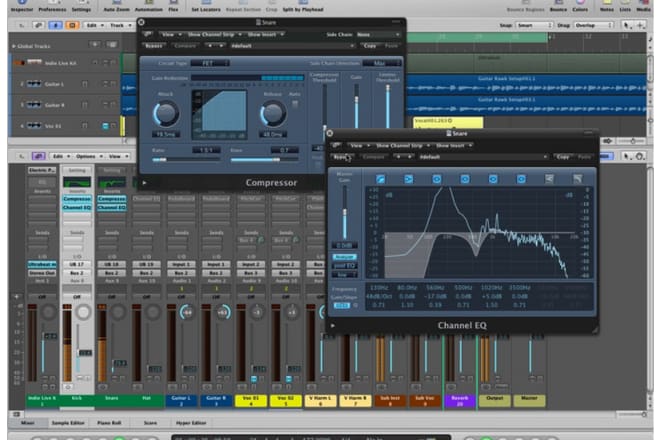Toggle the second parametric band at 500Hz

(465, 179)
